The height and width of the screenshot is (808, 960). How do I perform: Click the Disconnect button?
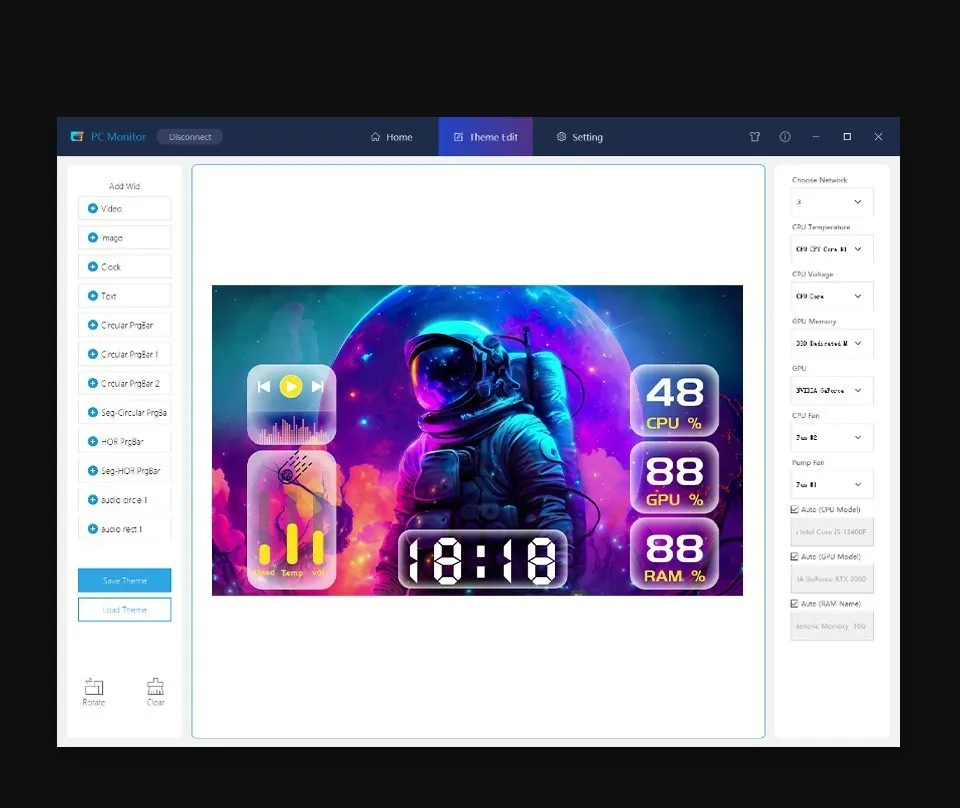pyautogui.click(x=189, y=137)
